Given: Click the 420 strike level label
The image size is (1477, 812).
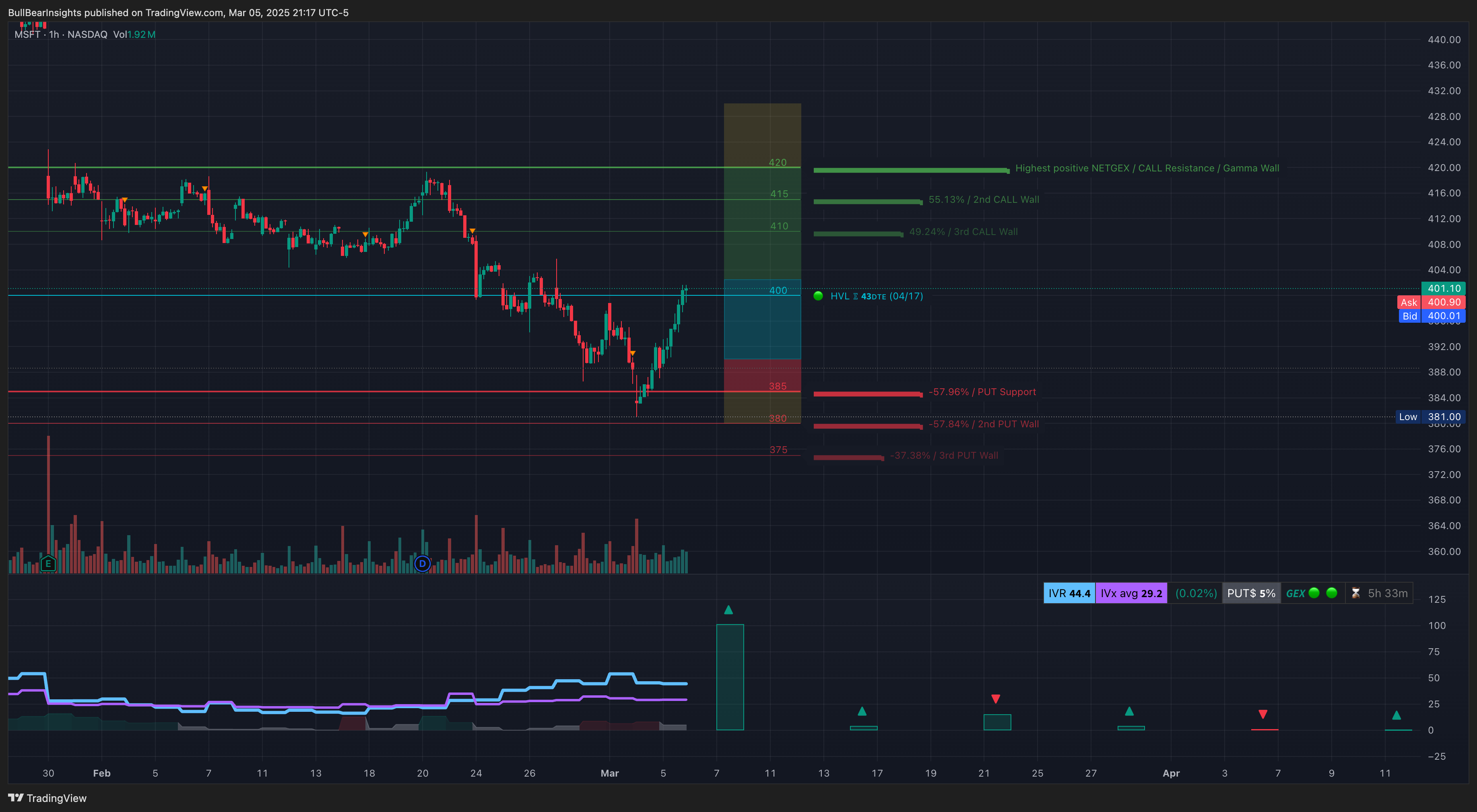Looking at the screenshot, I should pos(778,162).
